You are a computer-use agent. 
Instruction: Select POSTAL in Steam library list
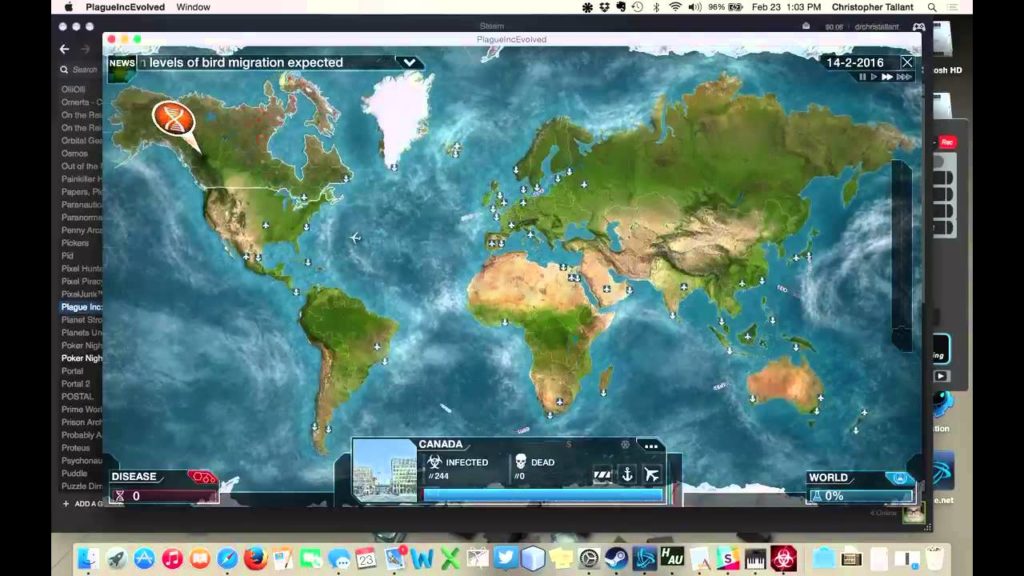pyautogui.click(x=78, y=396)
